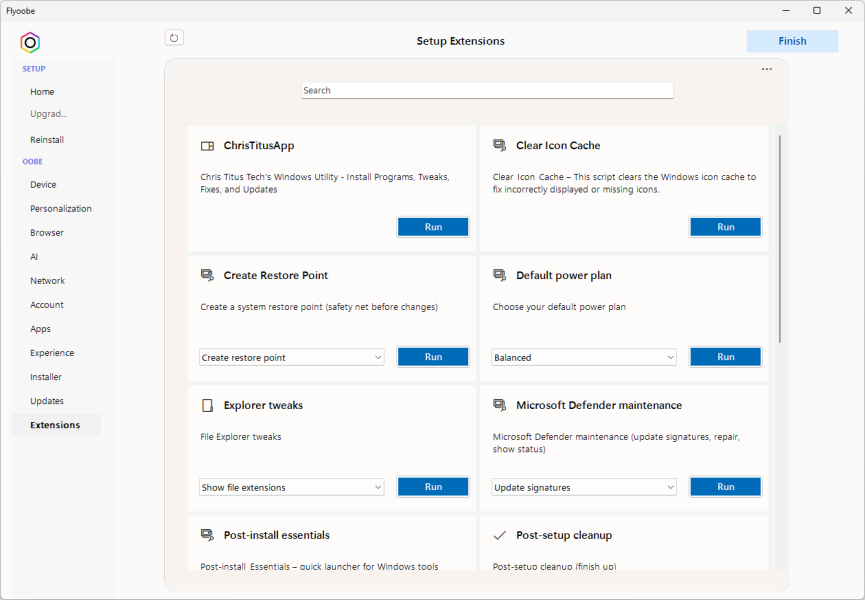865x600 pixels.
Task: Expand the Show file extensions dropdown
Action: click(291, 487)
